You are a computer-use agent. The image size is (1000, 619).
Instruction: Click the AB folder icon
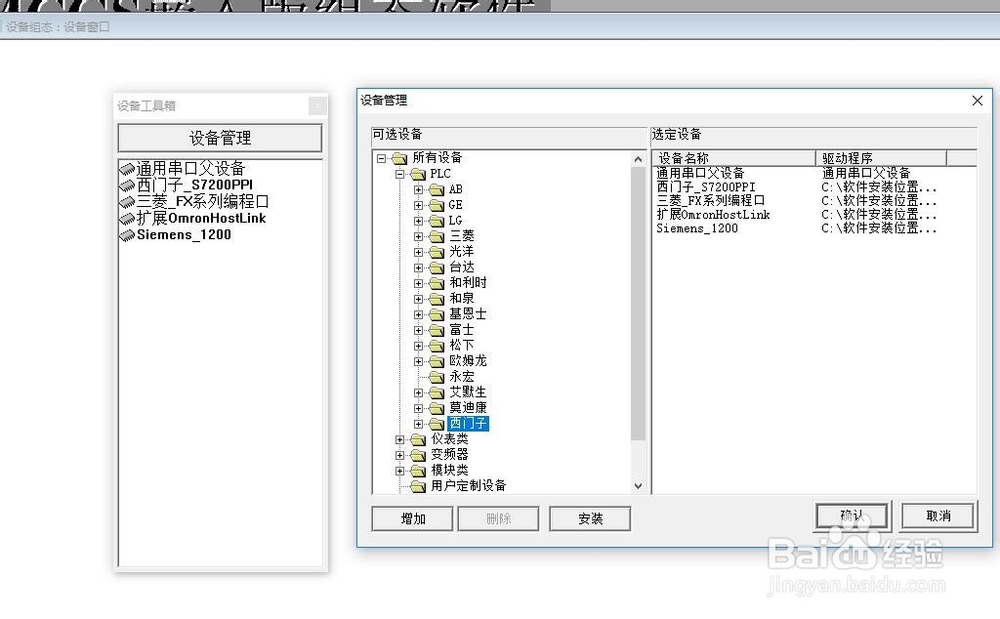point(437,189)
